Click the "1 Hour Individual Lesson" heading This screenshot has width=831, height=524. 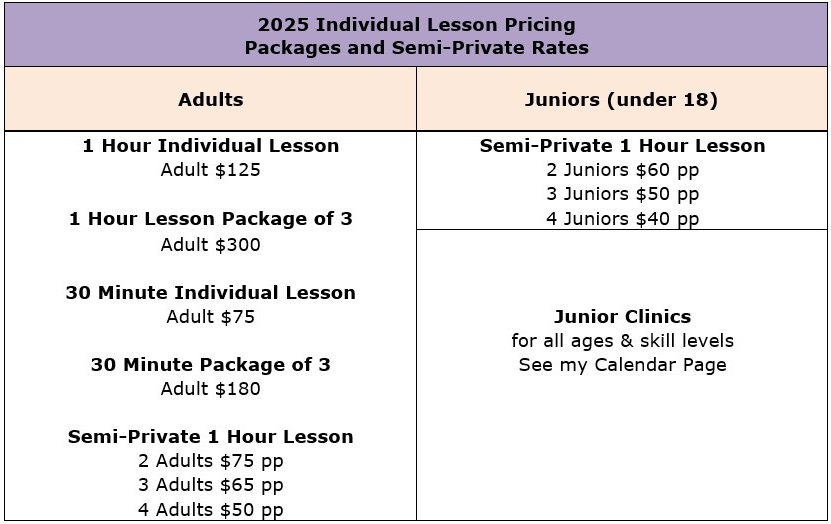tap(210, 146)
